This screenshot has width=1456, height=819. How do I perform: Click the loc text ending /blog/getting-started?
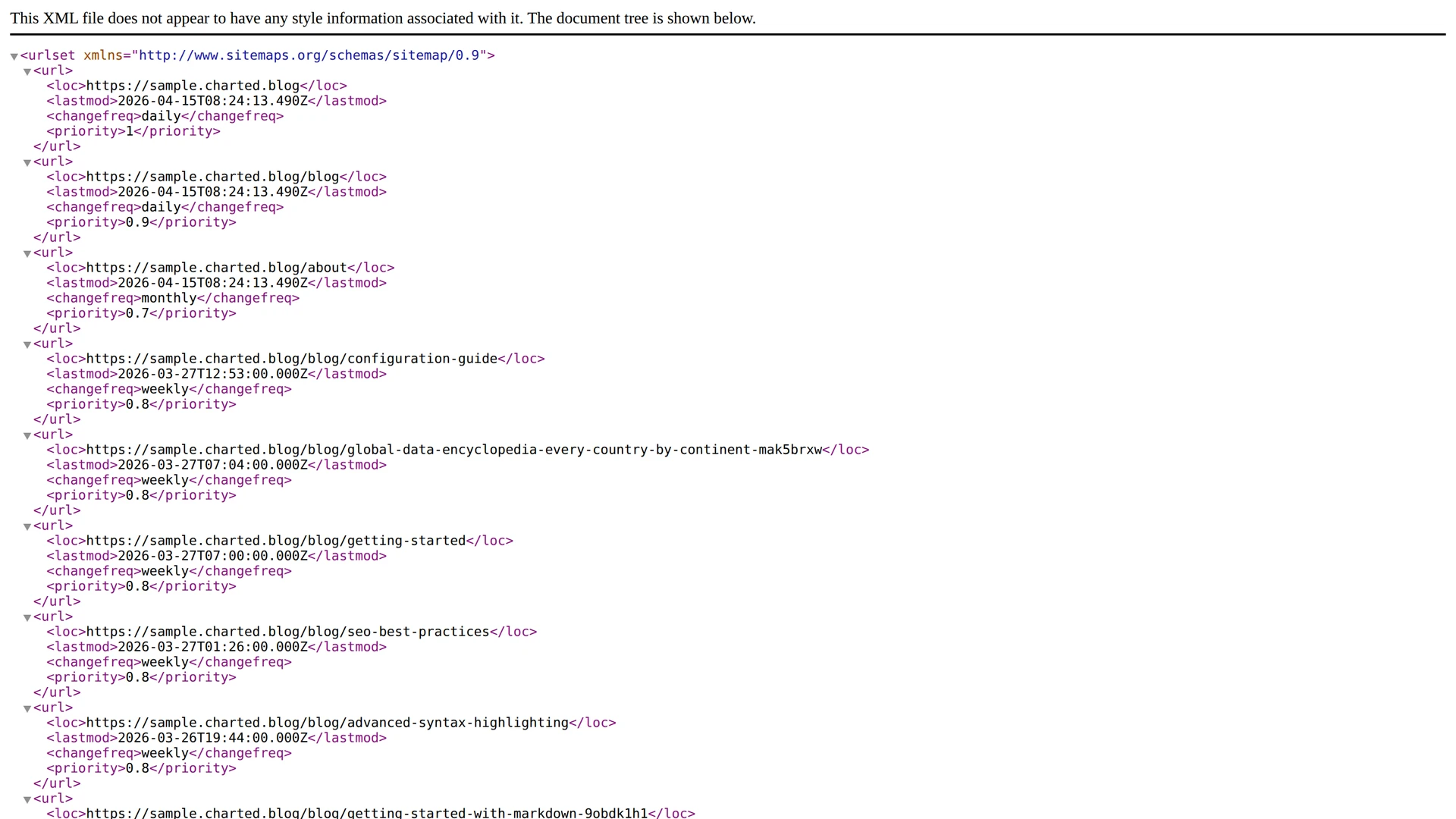tap(276, 541)
